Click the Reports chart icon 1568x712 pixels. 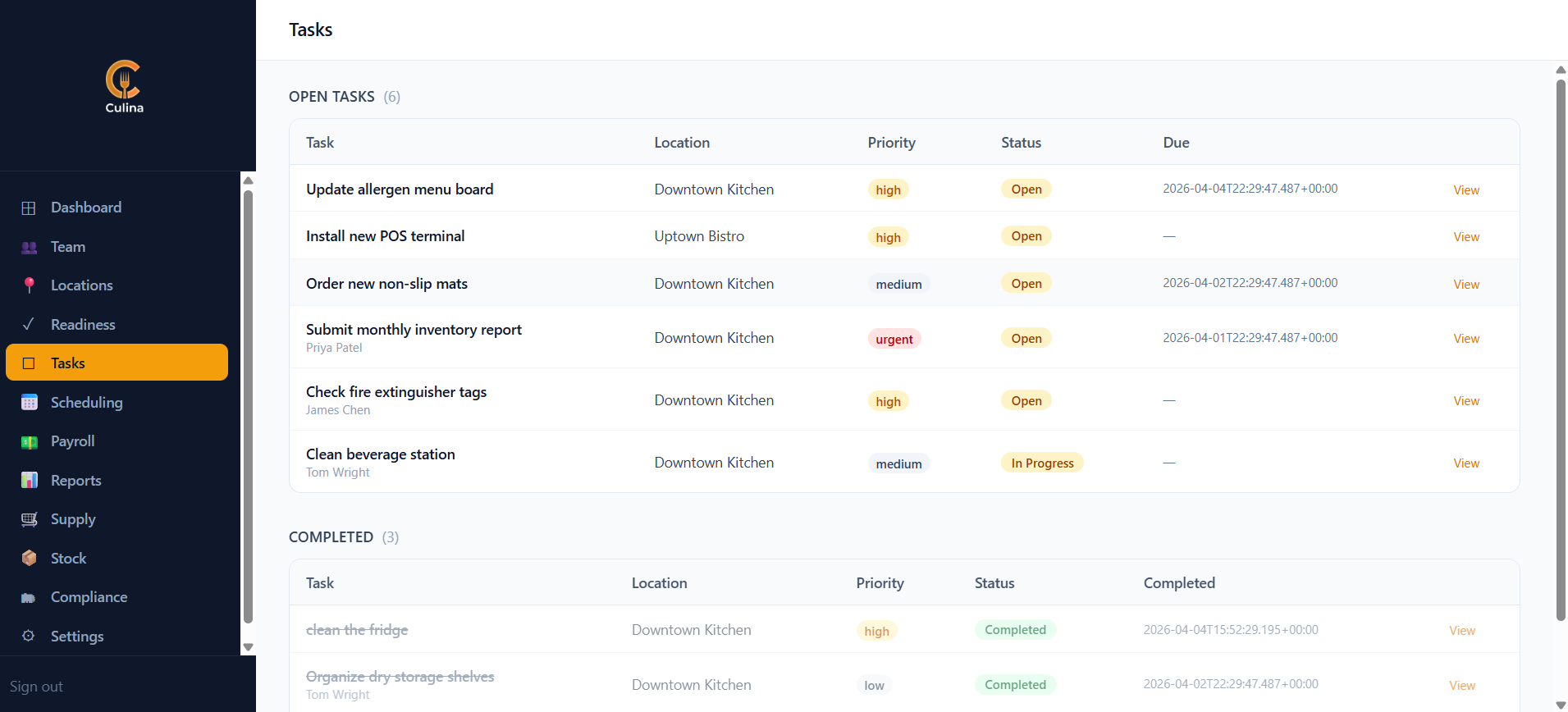[29, 481]
